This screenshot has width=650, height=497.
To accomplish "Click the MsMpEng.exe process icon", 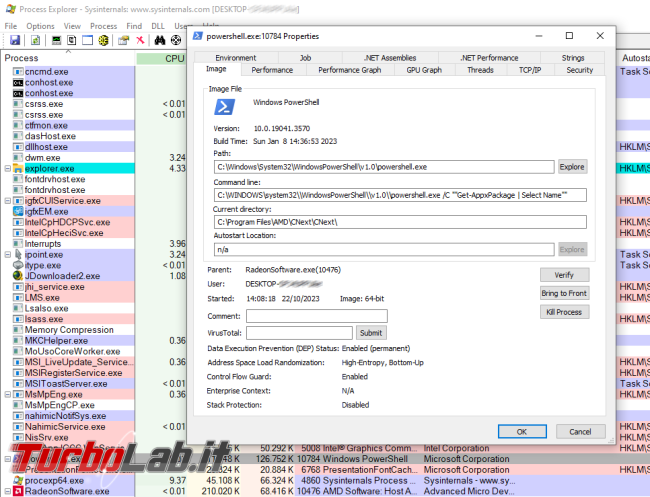I will [18, 395].
